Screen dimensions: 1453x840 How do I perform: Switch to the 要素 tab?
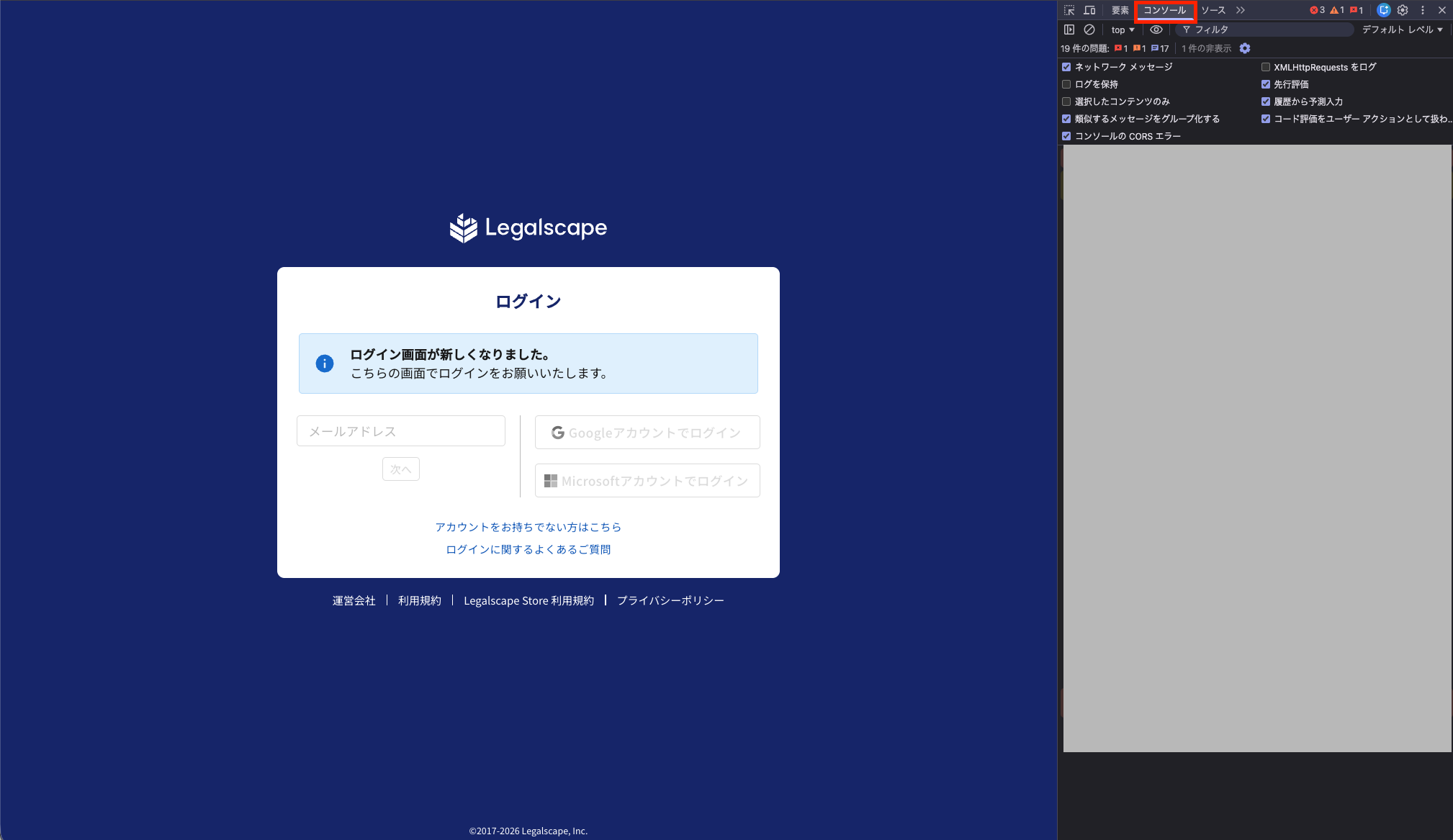pos(1120,10)
